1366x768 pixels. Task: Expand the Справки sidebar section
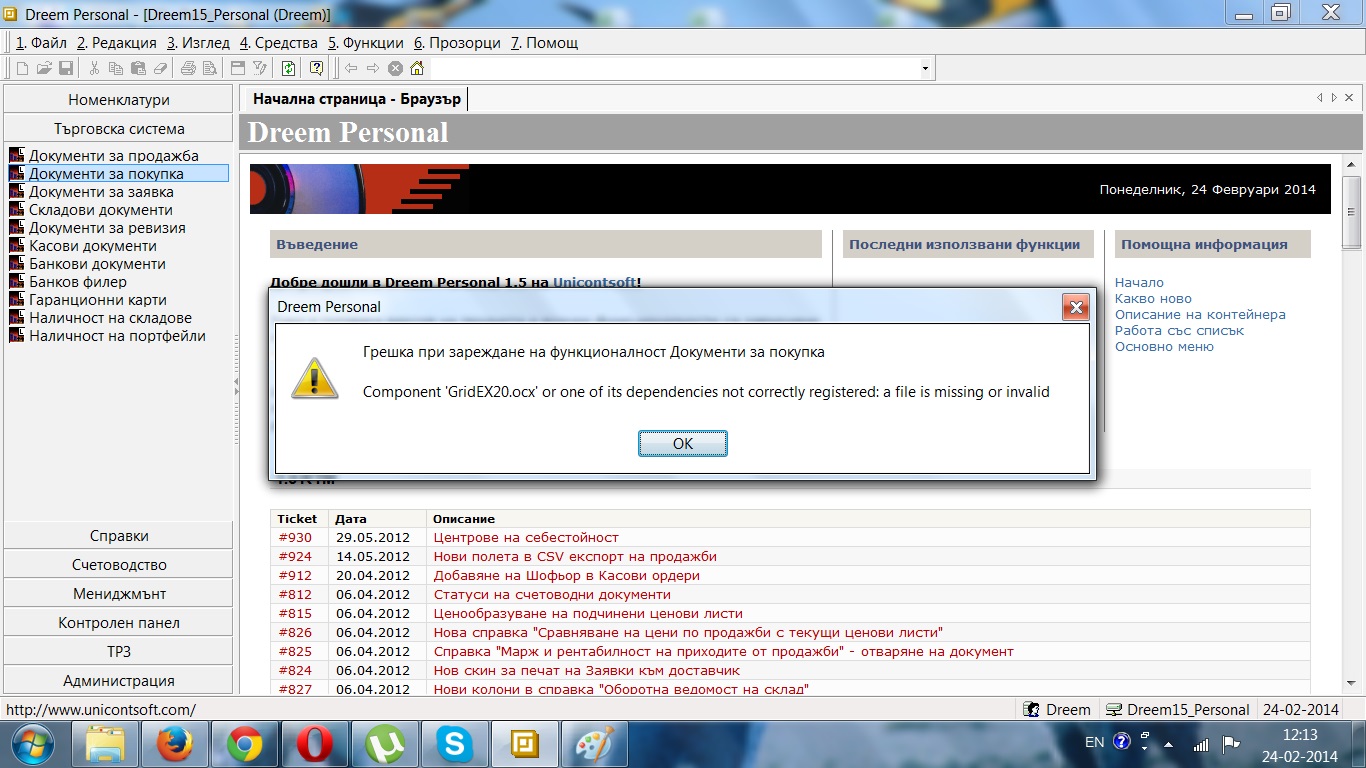(x=119, y=536)
